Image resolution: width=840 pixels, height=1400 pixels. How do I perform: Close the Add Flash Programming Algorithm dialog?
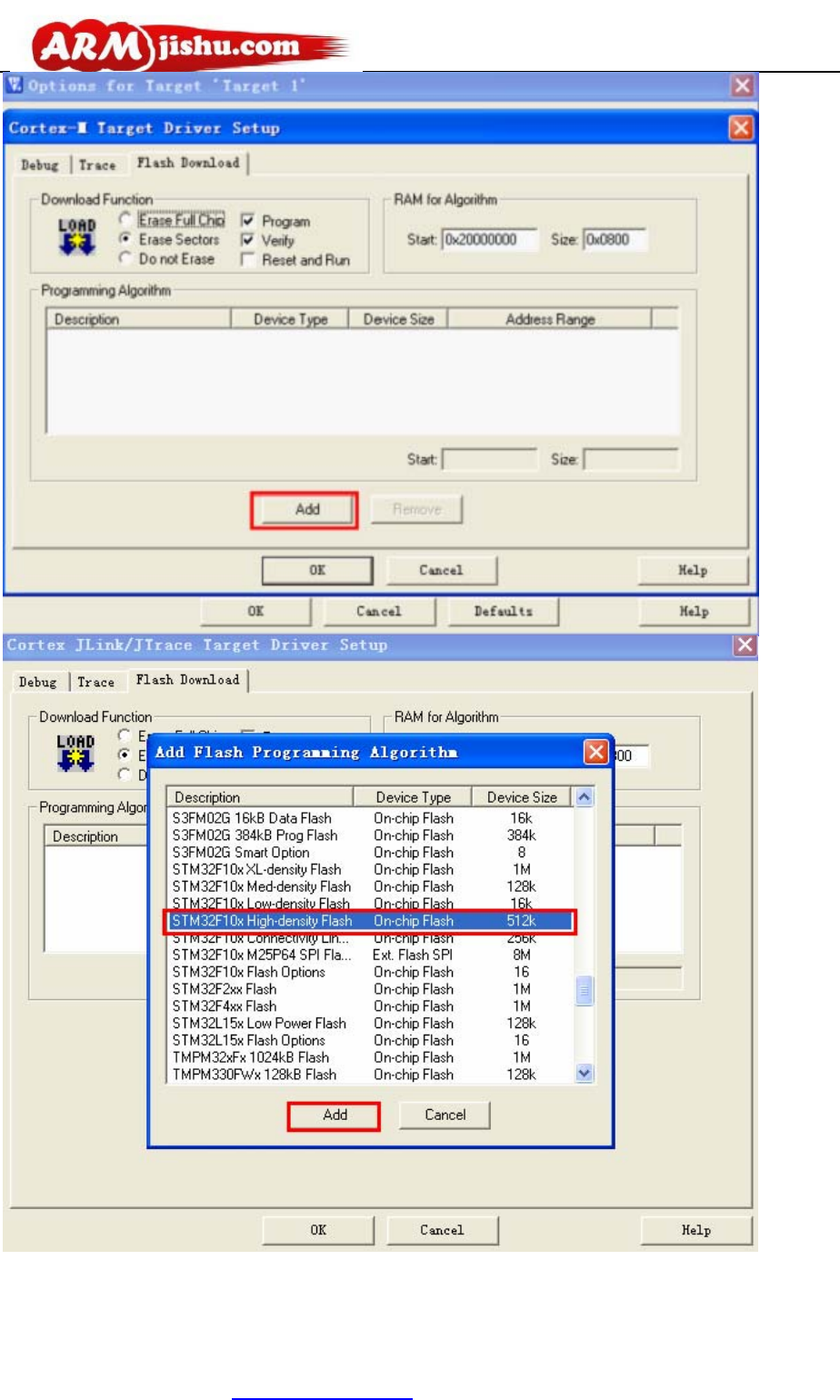click(x=595, y=752)
